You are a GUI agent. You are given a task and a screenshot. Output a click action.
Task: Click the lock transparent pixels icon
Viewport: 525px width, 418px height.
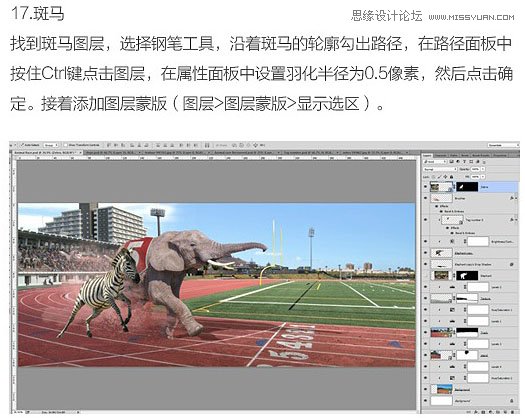(433, 177)
